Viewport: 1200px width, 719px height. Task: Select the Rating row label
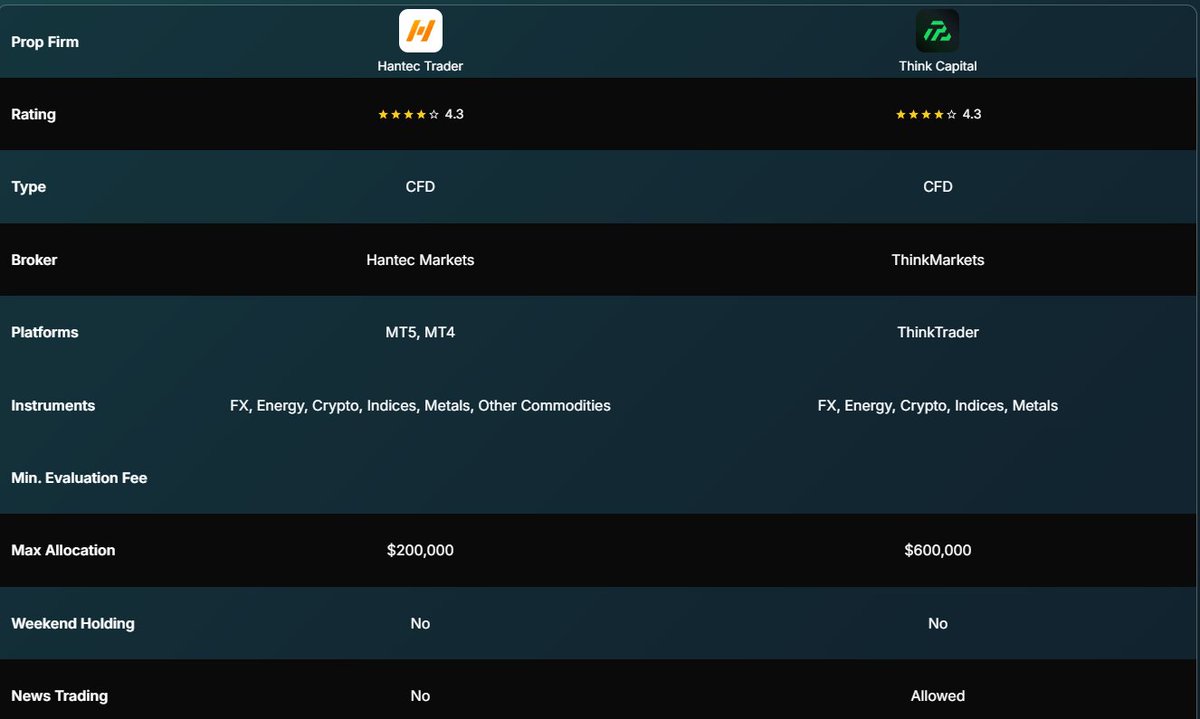(x=33, y=114)
